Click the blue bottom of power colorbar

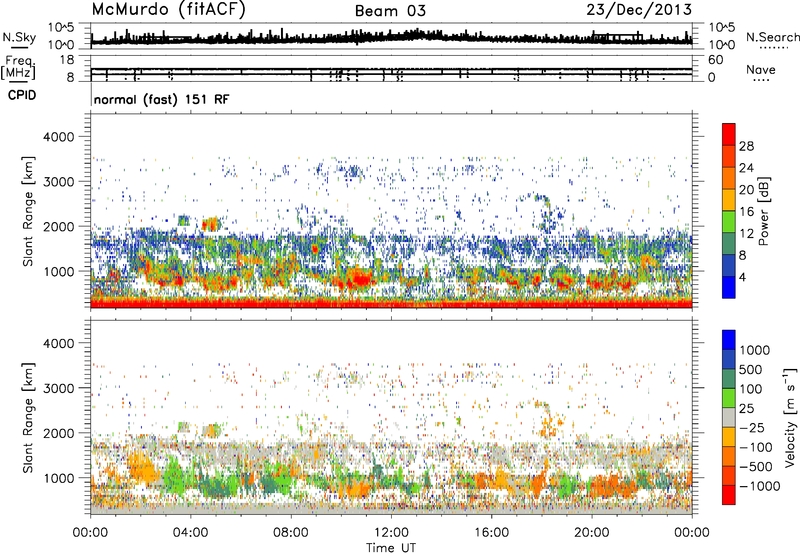coord(729,288)
